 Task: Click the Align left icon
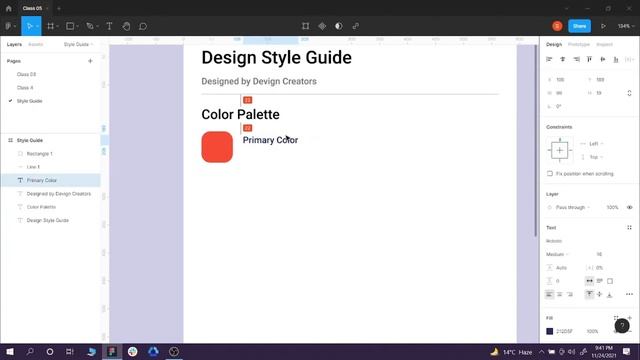[x=549, y=60]
